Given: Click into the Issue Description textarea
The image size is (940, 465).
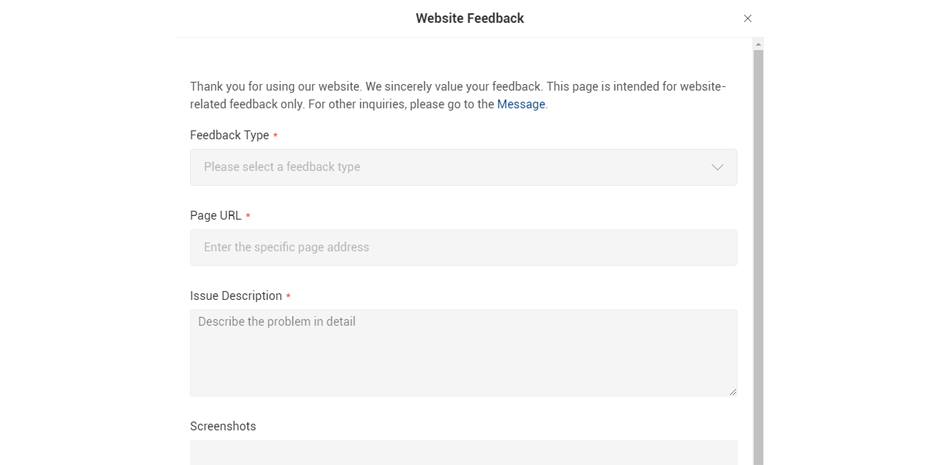Looking at the screenshot, I should click(x=463, y=353).
